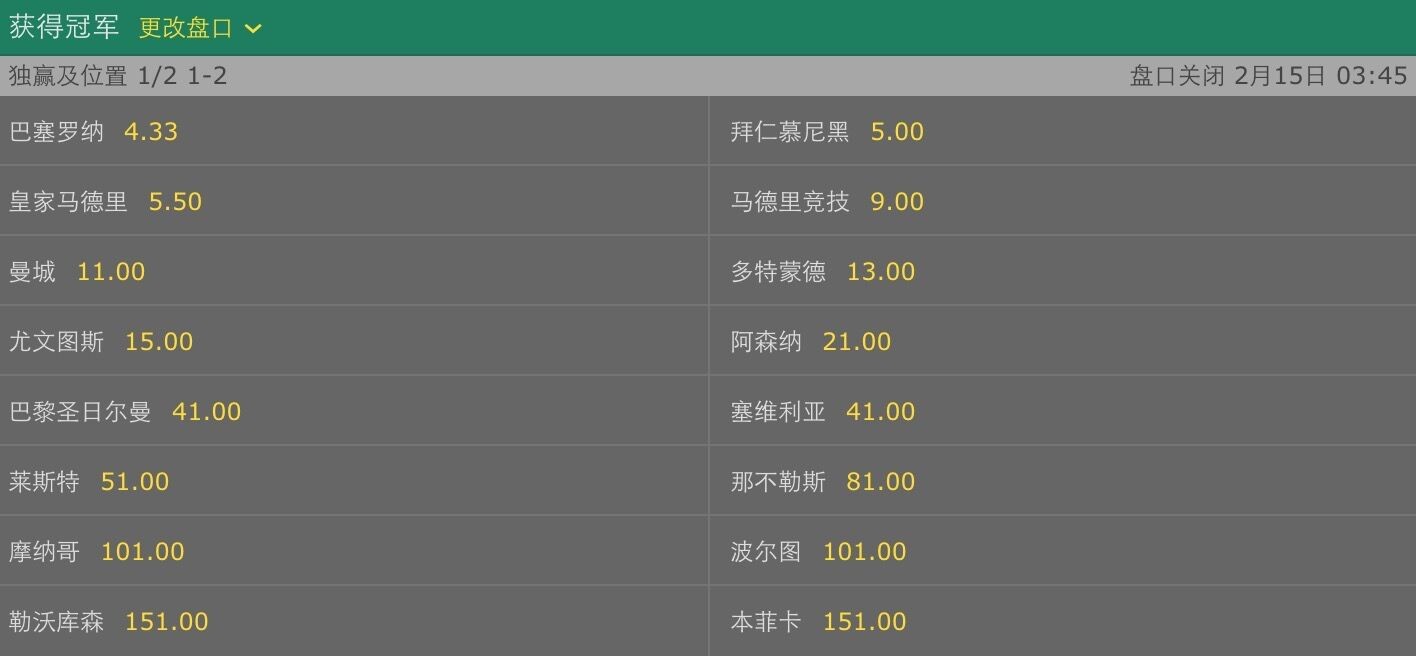Click the 独赢及位置 1/2 1-2 label
Screen dimensions: 1416x656
pos(118,76)
